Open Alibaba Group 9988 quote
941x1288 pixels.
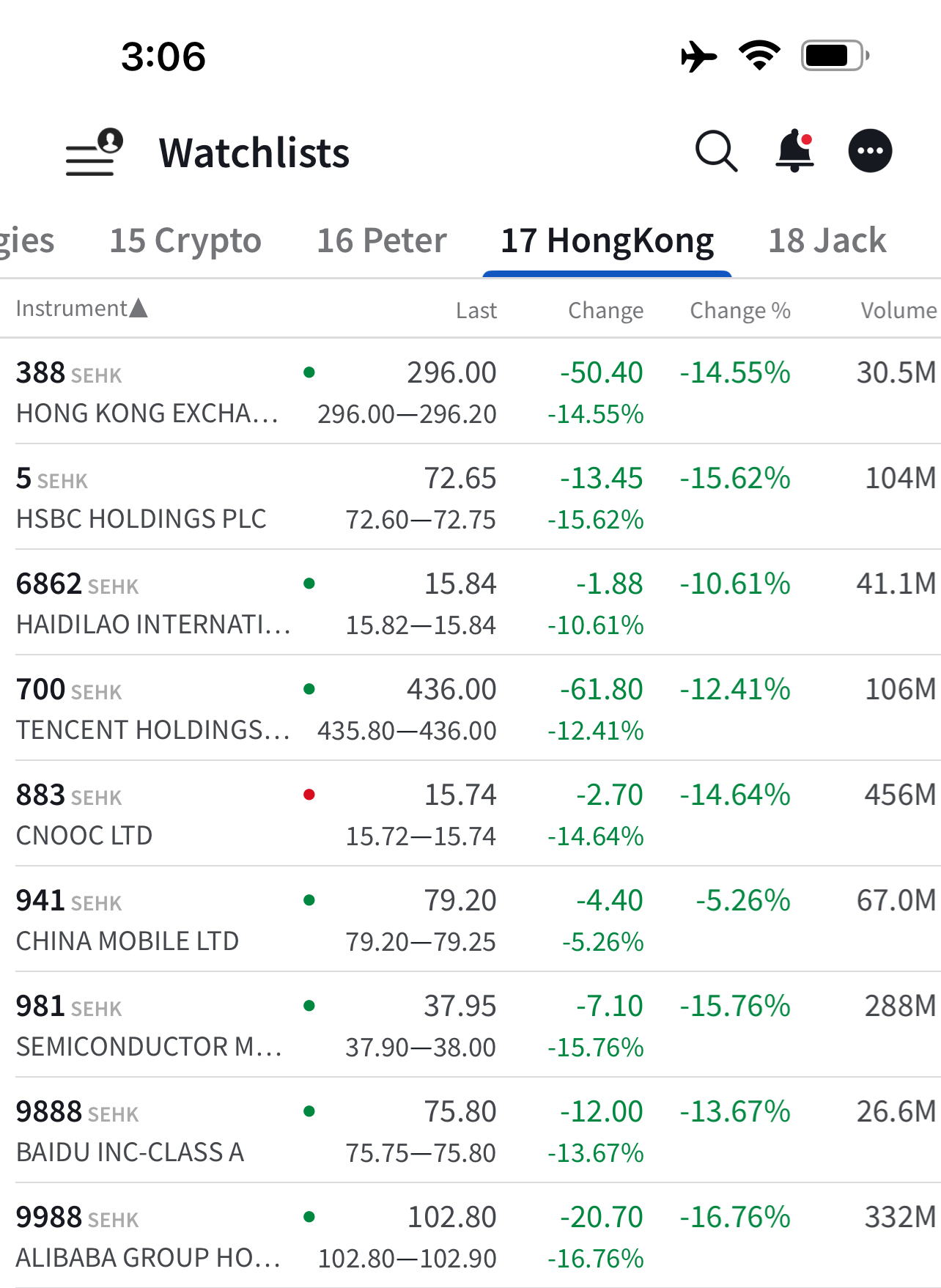pos(149,1237)
